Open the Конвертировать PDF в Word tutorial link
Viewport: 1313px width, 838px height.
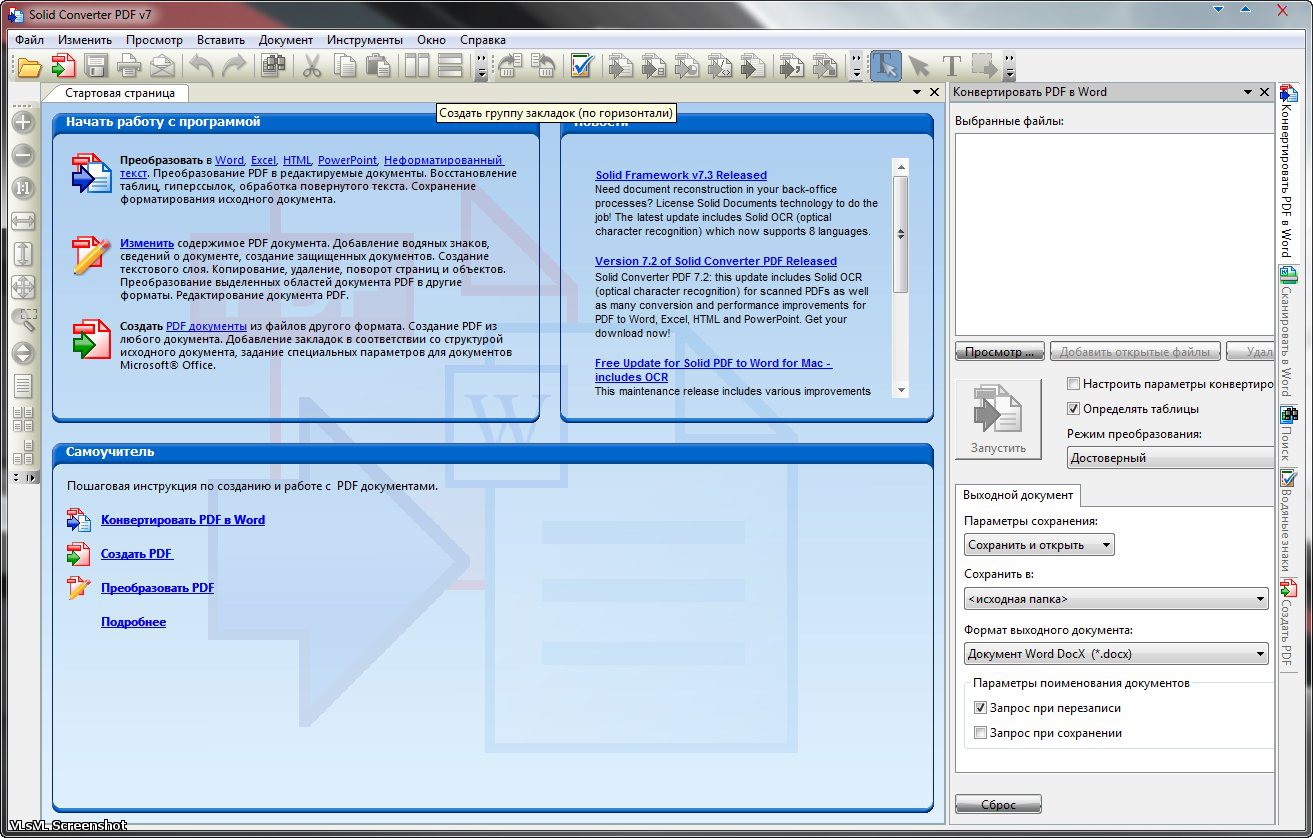click(x=182, y=520)
